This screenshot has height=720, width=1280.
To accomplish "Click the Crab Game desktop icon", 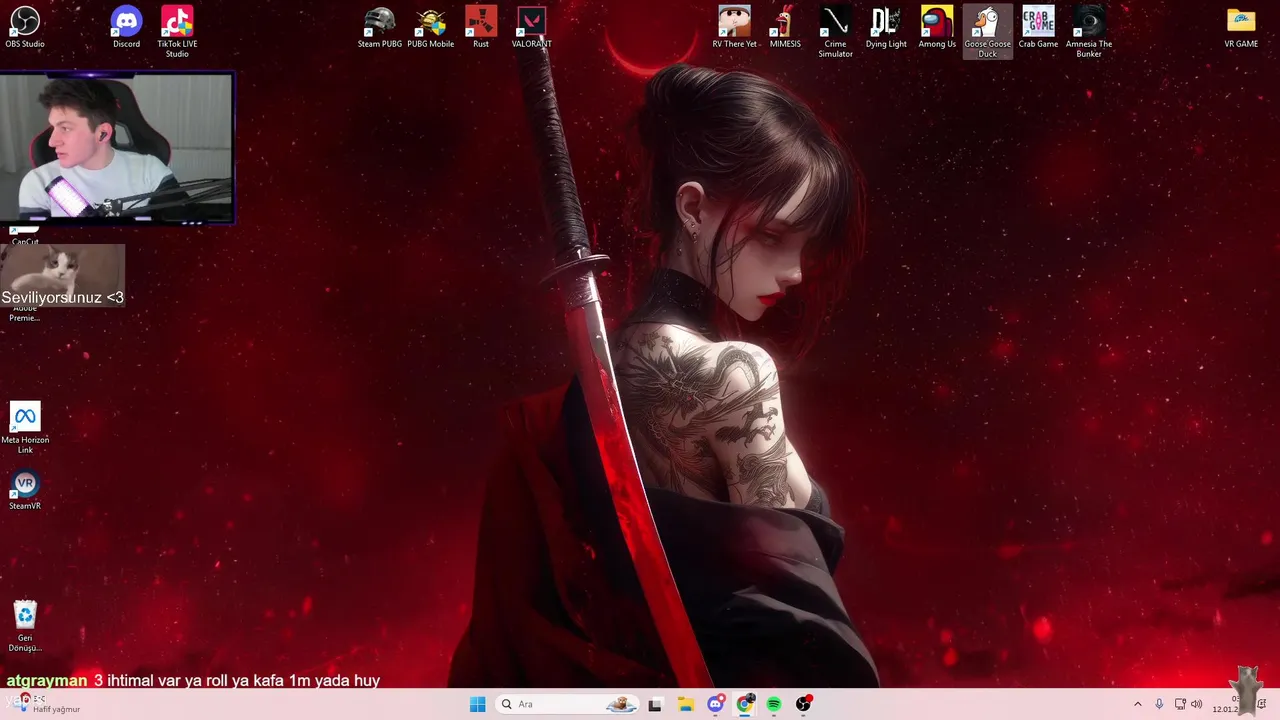I will point(1038,28).
